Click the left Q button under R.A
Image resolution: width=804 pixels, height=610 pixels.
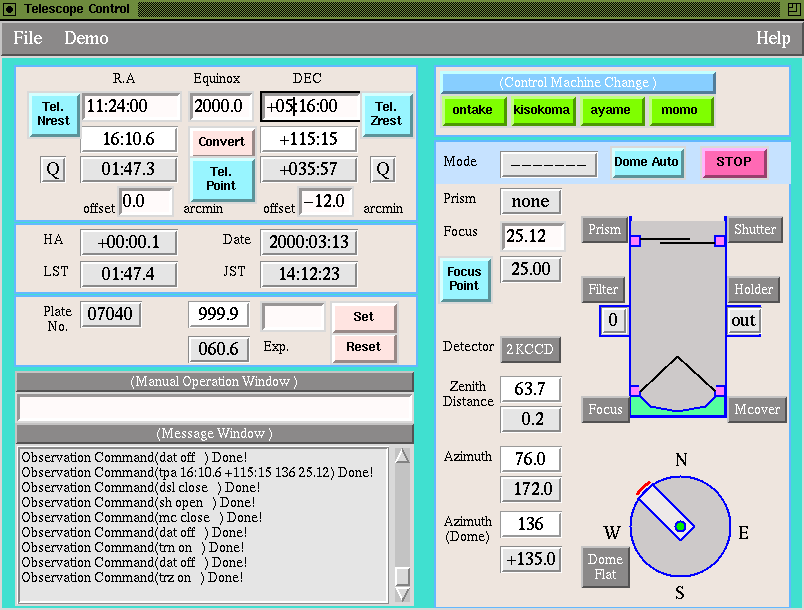coord(54,170)
